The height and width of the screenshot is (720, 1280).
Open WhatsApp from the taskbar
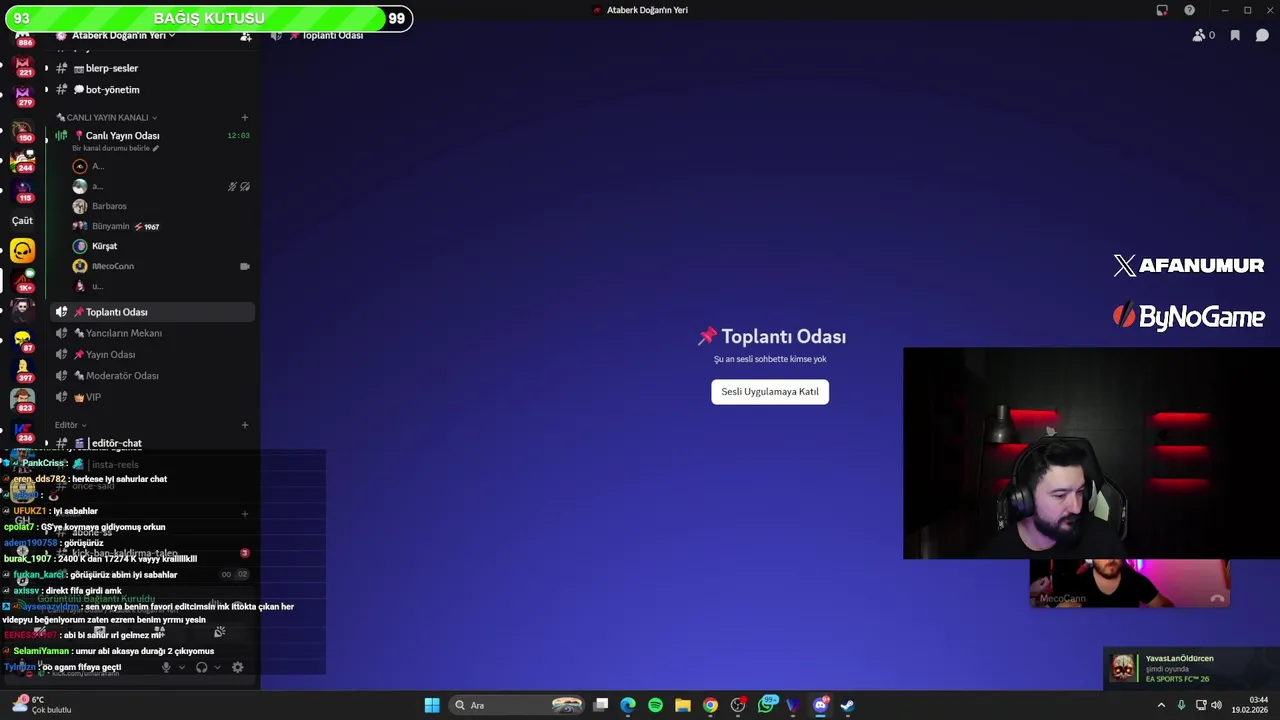767,704
